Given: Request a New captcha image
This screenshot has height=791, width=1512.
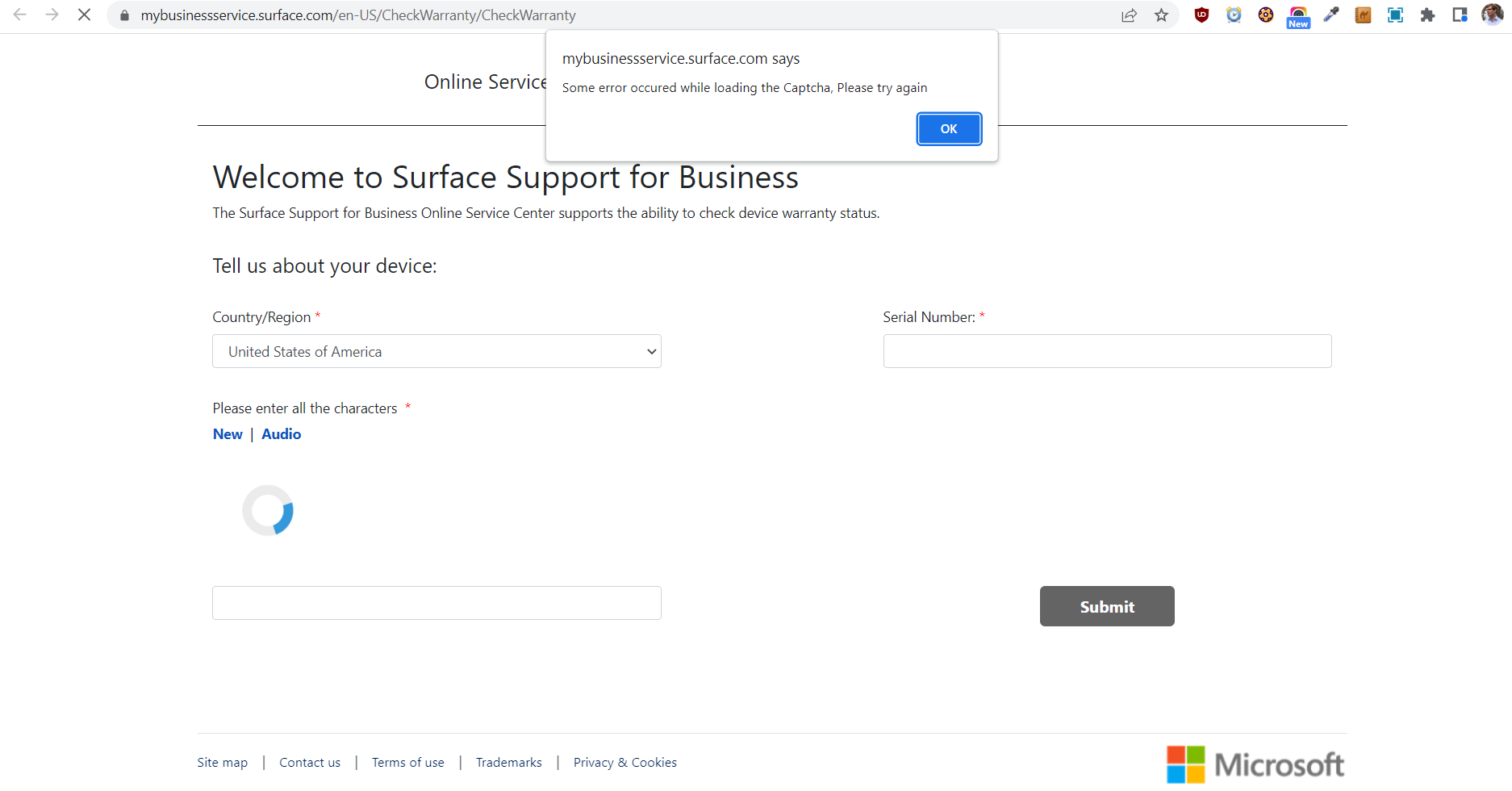Looking at the screenshot, I should click(227, 434).
